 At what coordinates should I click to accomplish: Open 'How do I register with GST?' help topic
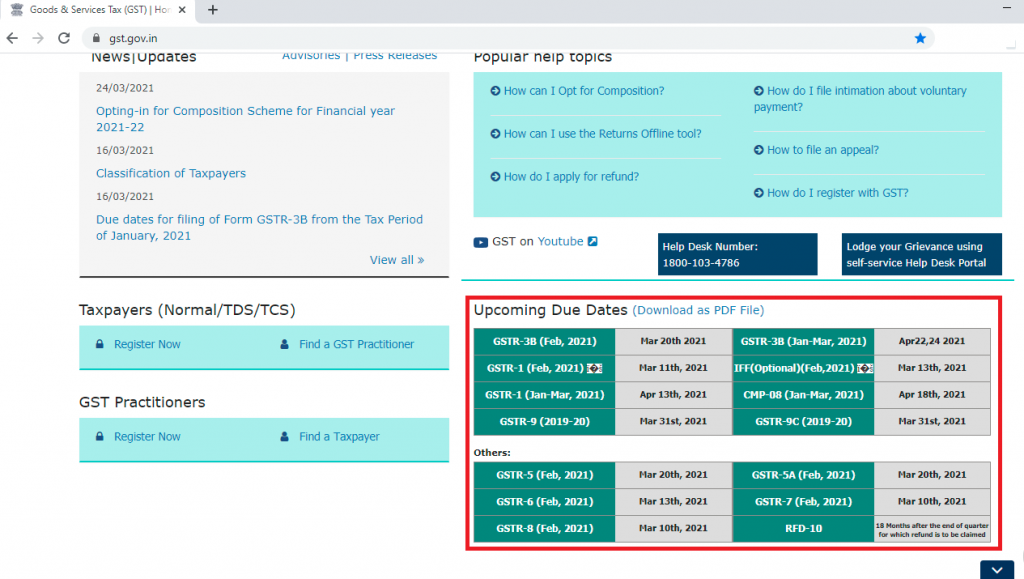(837, 193)
